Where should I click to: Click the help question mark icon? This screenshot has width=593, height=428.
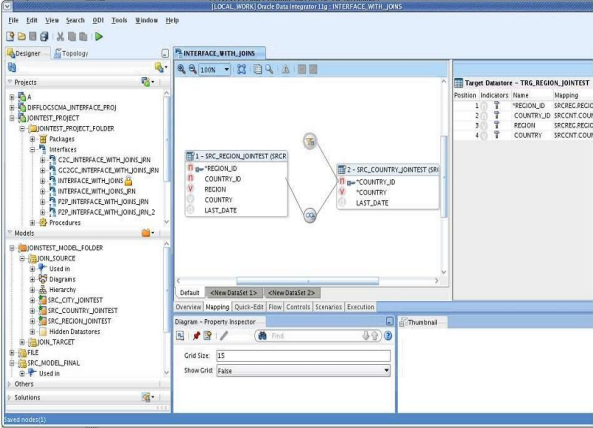pos(388,336)
